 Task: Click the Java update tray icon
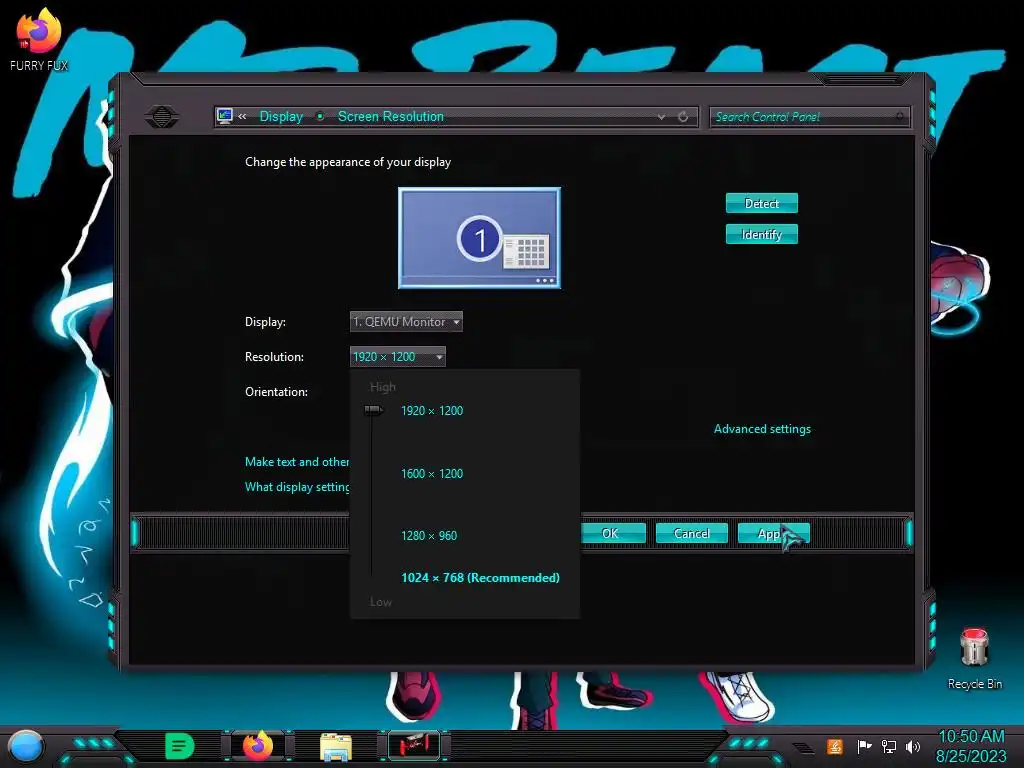(835, 746)
